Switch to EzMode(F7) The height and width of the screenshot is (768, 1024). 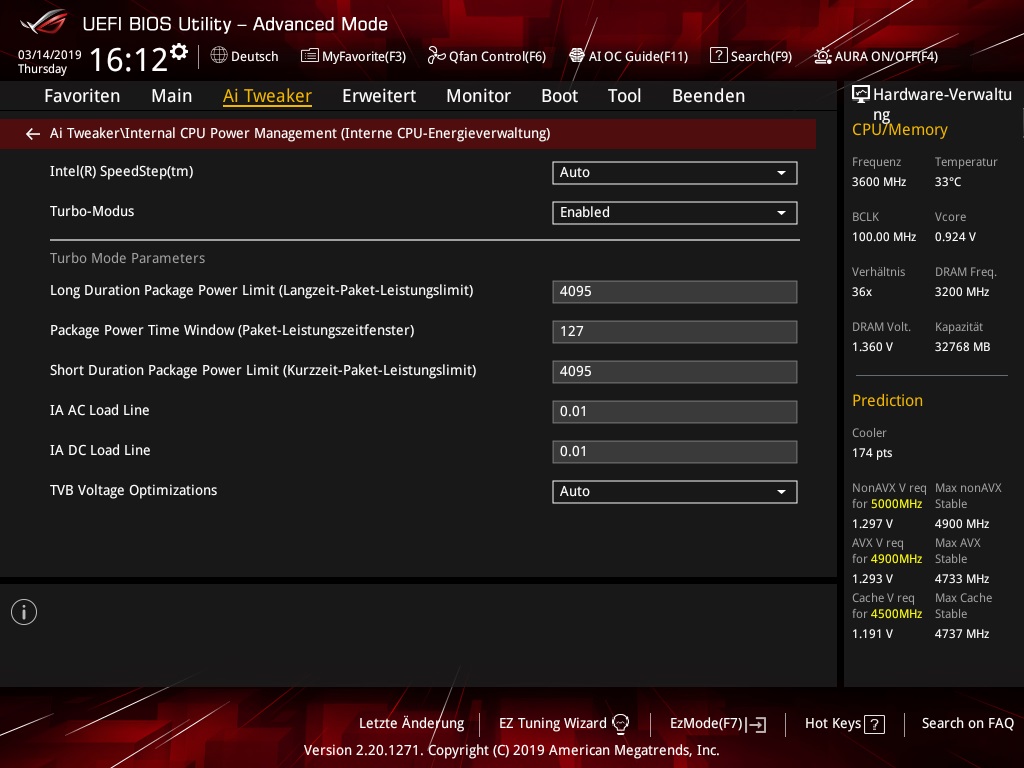click(707, 724)
